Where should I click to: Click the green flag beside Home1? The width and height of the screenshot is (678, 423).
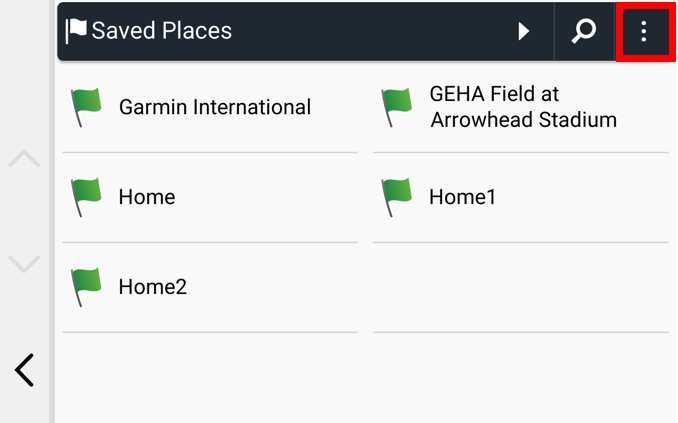coord(397,197)
